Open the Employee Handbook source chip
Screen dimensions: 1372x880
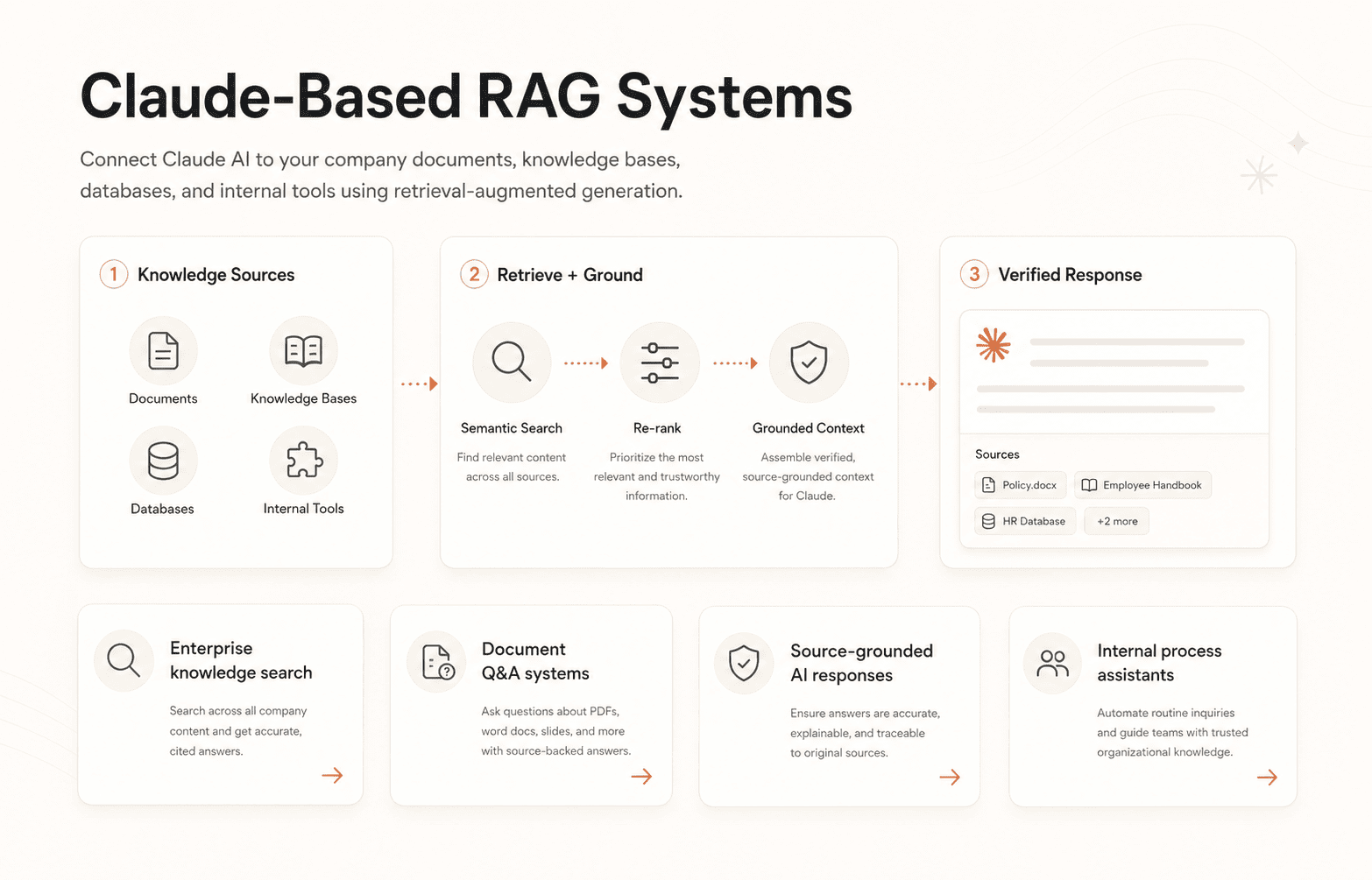(x=1142, y=485)
